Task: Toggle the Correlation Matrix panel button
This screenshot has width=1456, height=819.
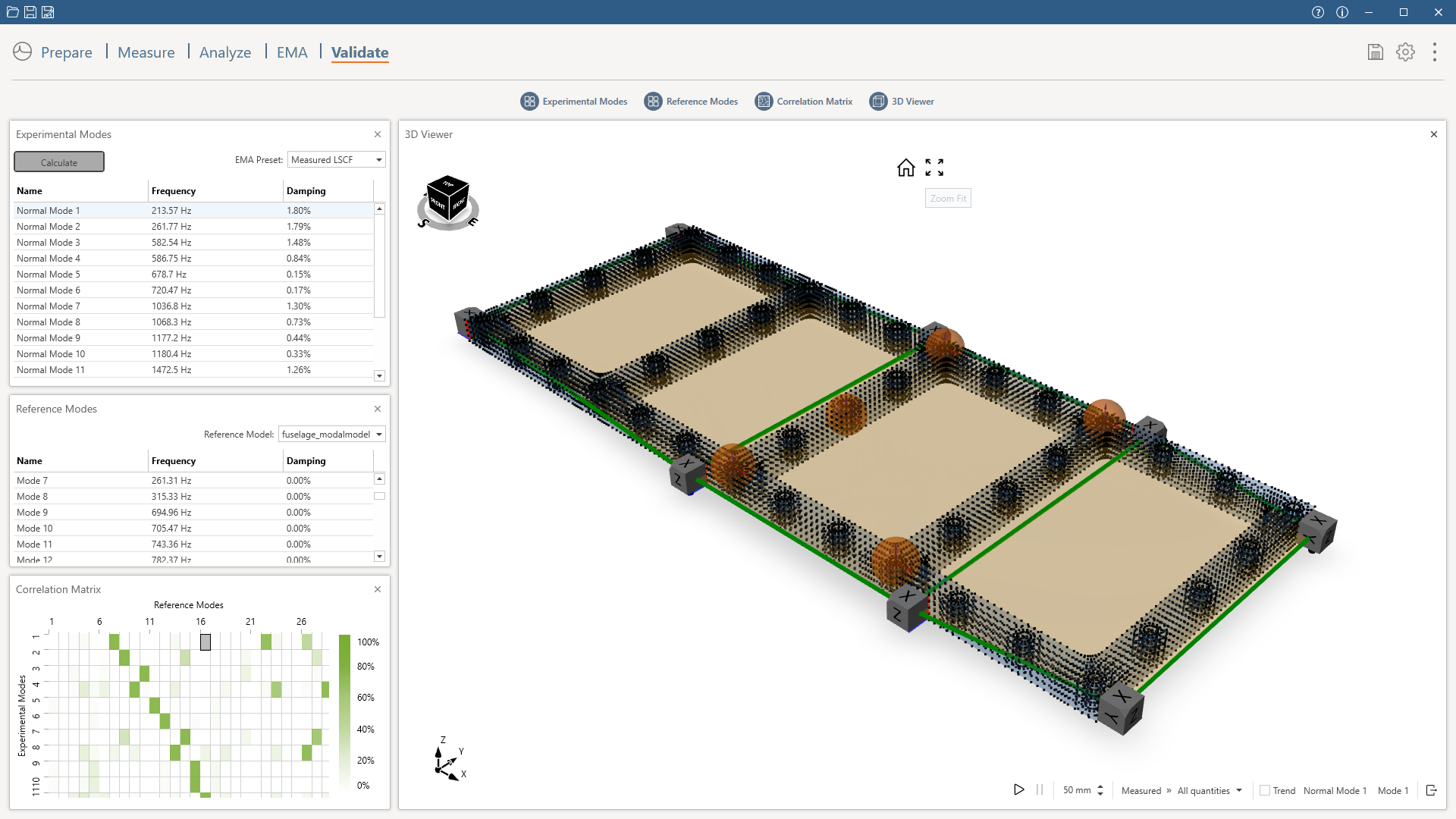Action: point(803,102)
